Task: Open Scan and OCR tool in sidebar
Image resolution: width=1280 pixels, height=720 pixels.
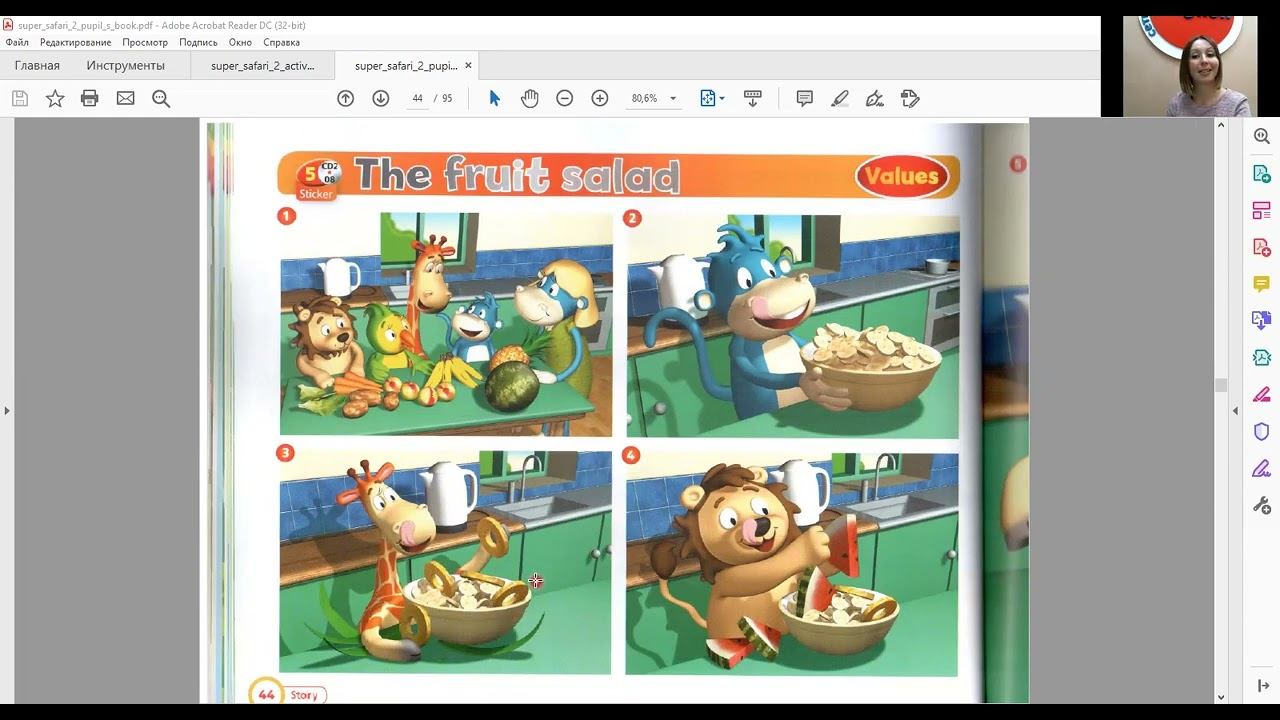Action: [1262, 358]
